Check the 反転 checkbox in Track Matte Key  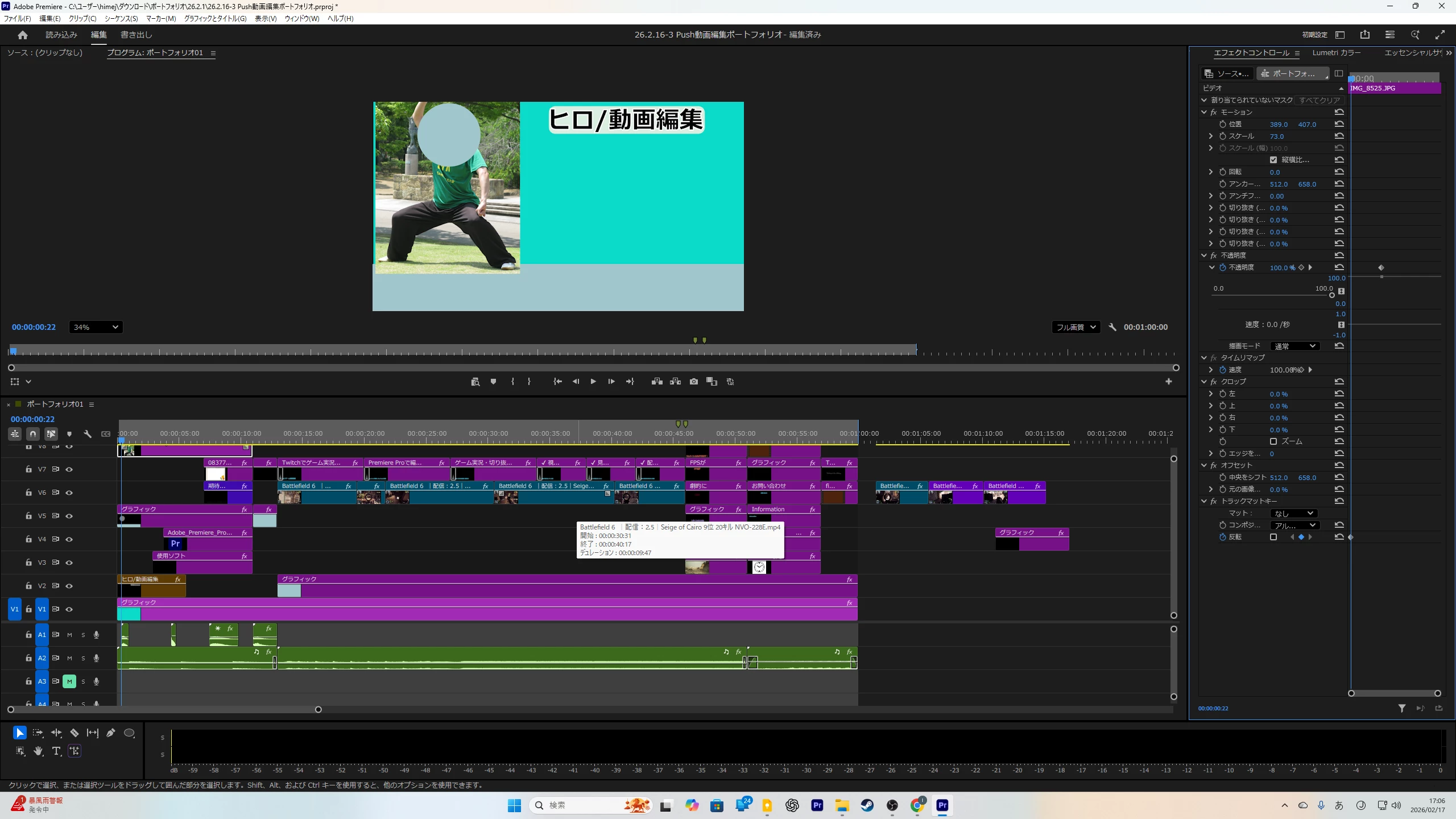coord(1273,537)
